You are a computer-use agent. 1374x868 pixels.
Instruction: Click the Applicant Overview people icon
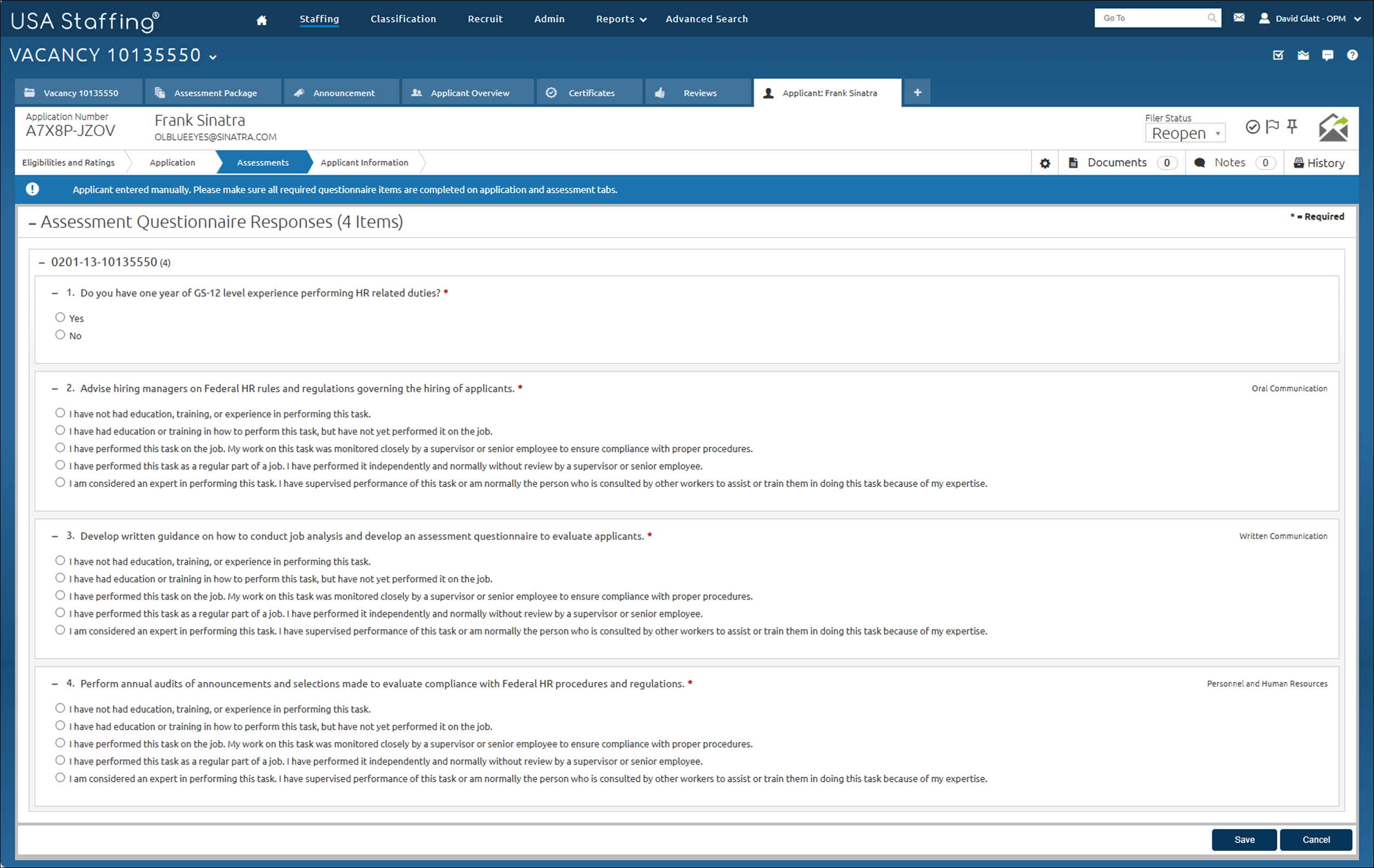[x=416, y=92]
